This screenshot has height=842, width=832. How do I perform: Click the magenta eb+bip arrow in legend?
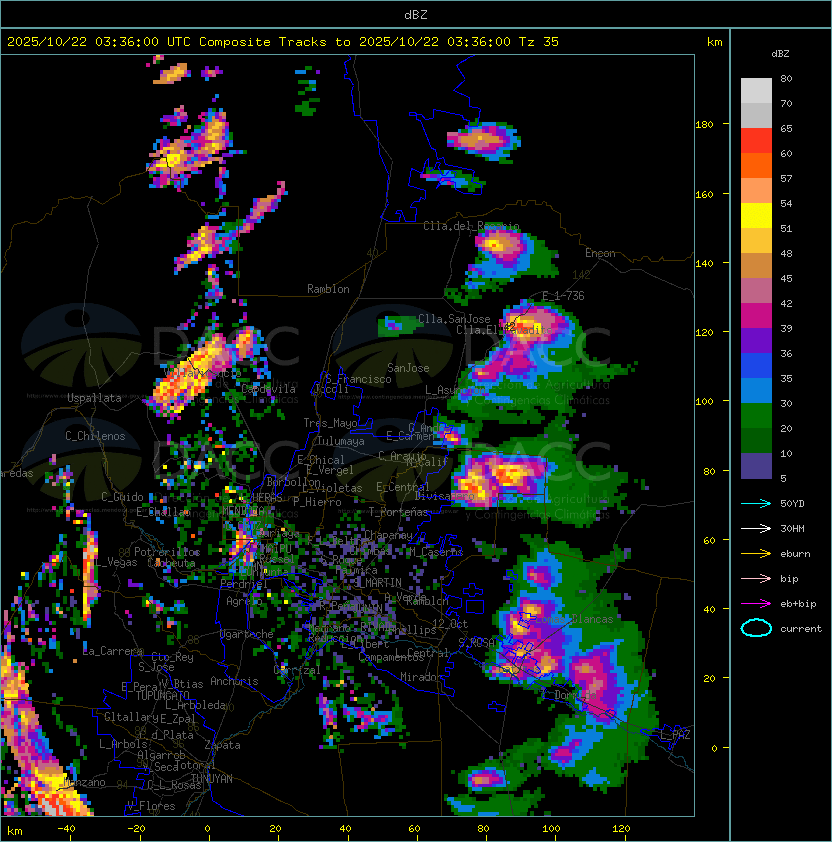[756, 604]
